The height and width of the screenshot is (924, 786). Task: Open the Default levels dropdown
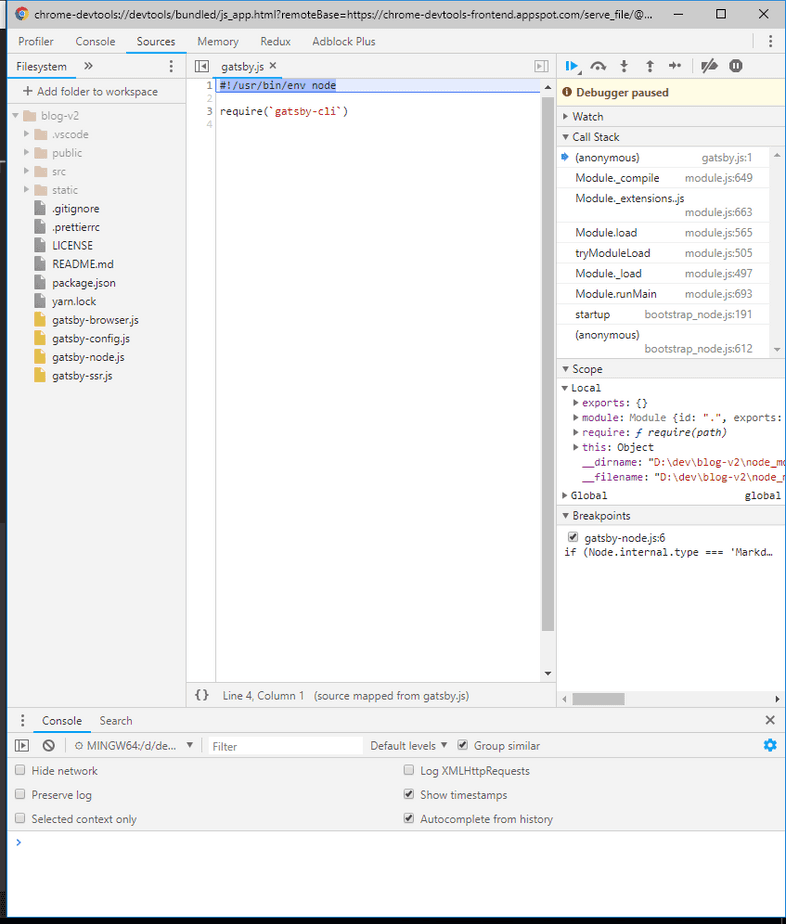(x=408, y=746)
